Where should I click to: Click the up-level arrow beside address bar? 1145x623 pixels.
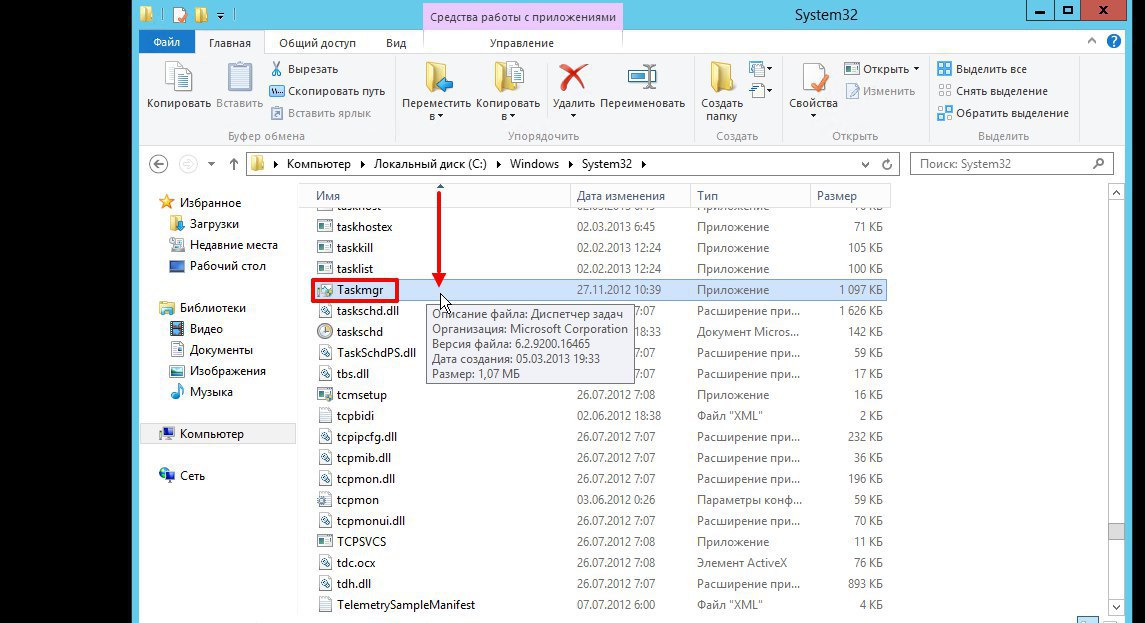pos(234,164)
